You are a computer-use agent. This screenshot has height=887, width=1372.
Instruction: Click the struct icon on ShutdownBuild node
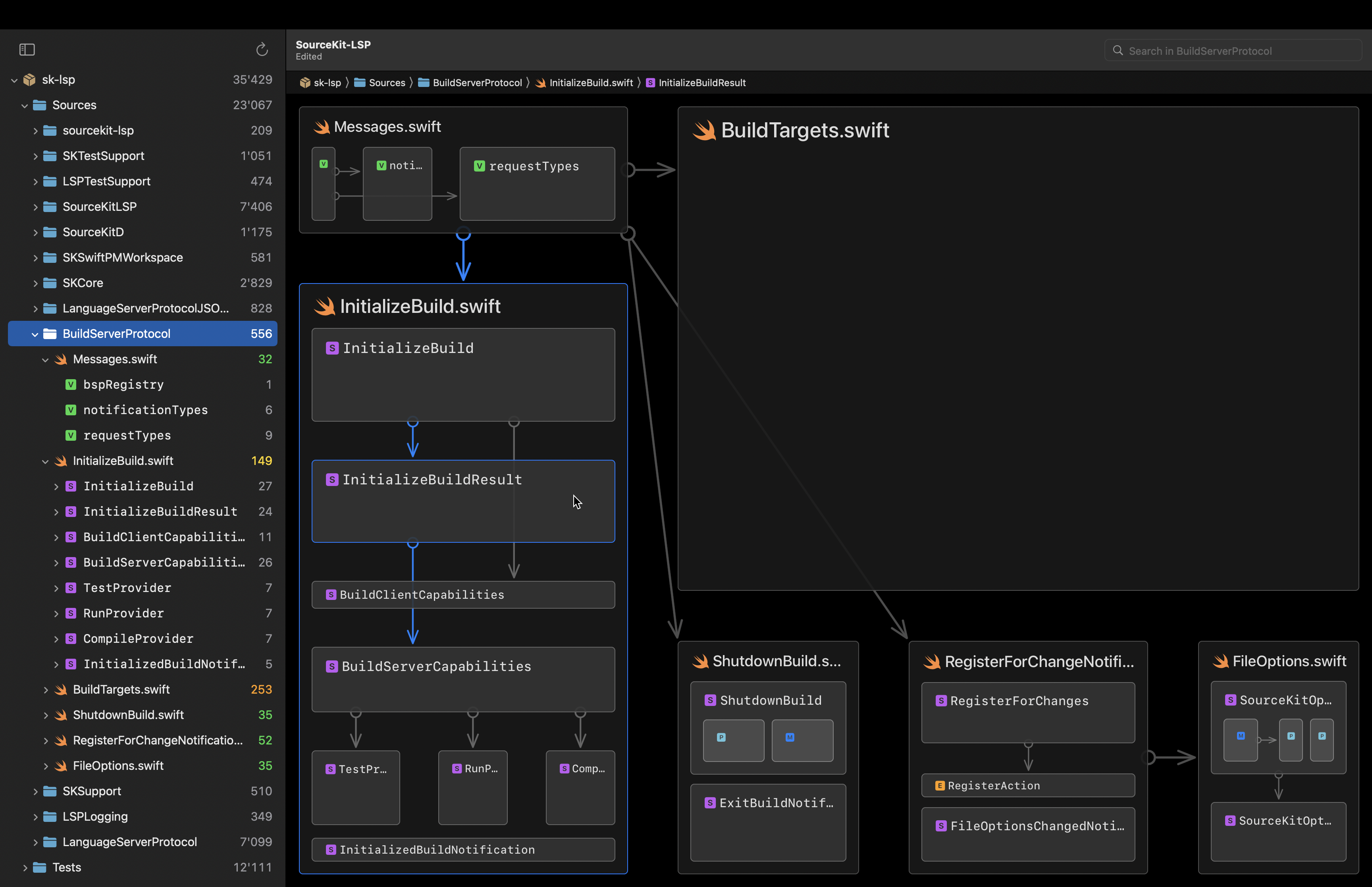(711, 700)
